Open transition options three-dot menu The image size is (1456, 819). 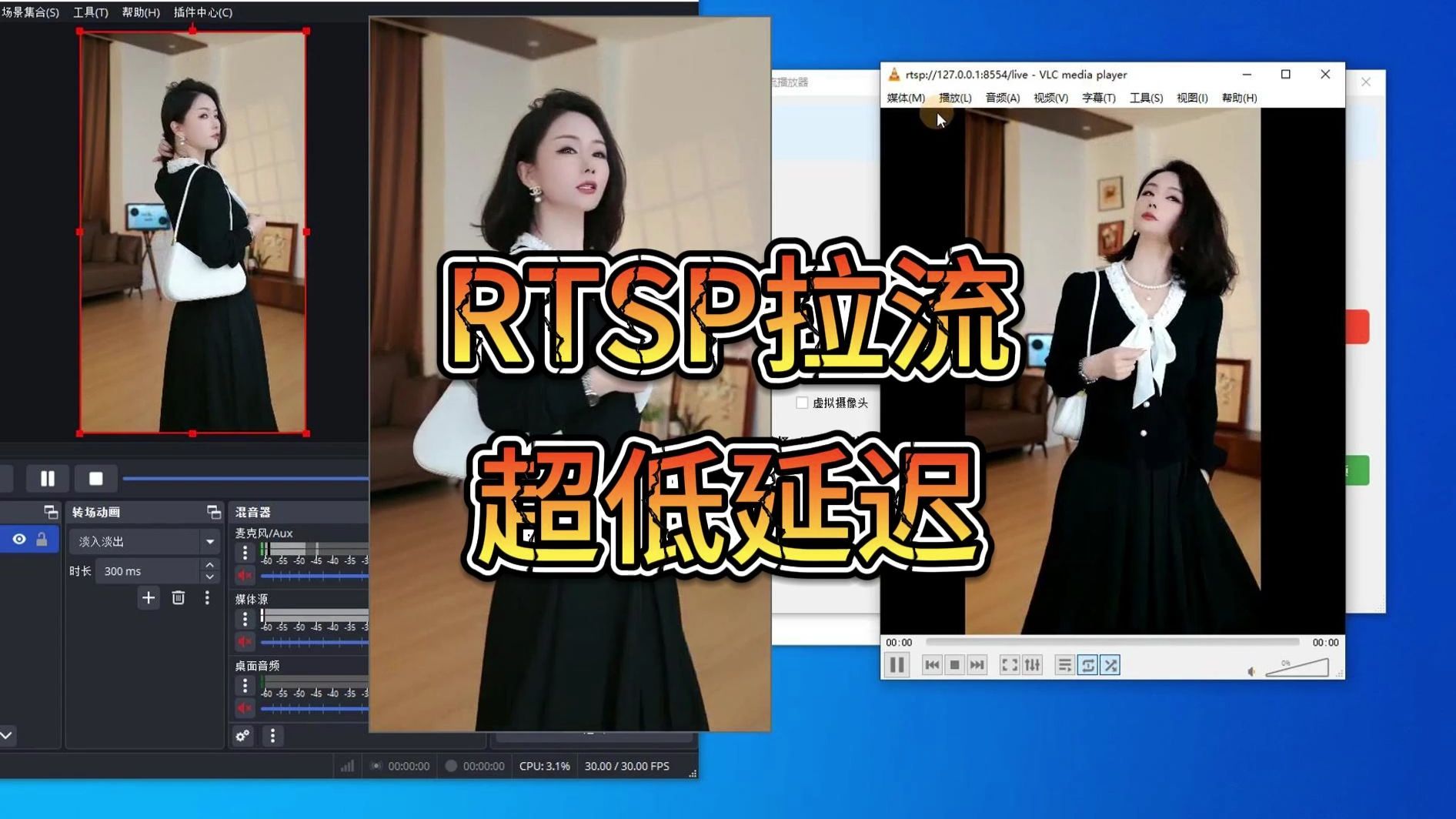pyautogui.click(x=207, y=597)
